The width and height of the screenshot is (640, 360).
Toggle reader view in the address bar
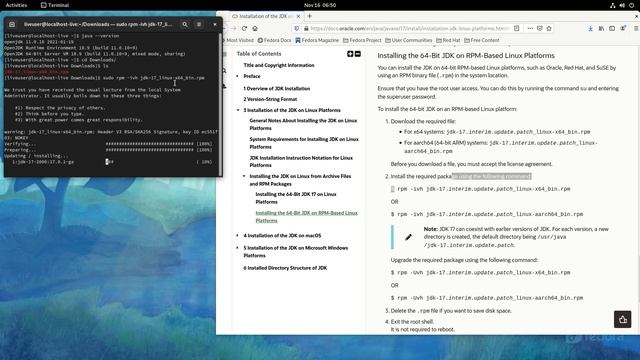pos(516,29)
